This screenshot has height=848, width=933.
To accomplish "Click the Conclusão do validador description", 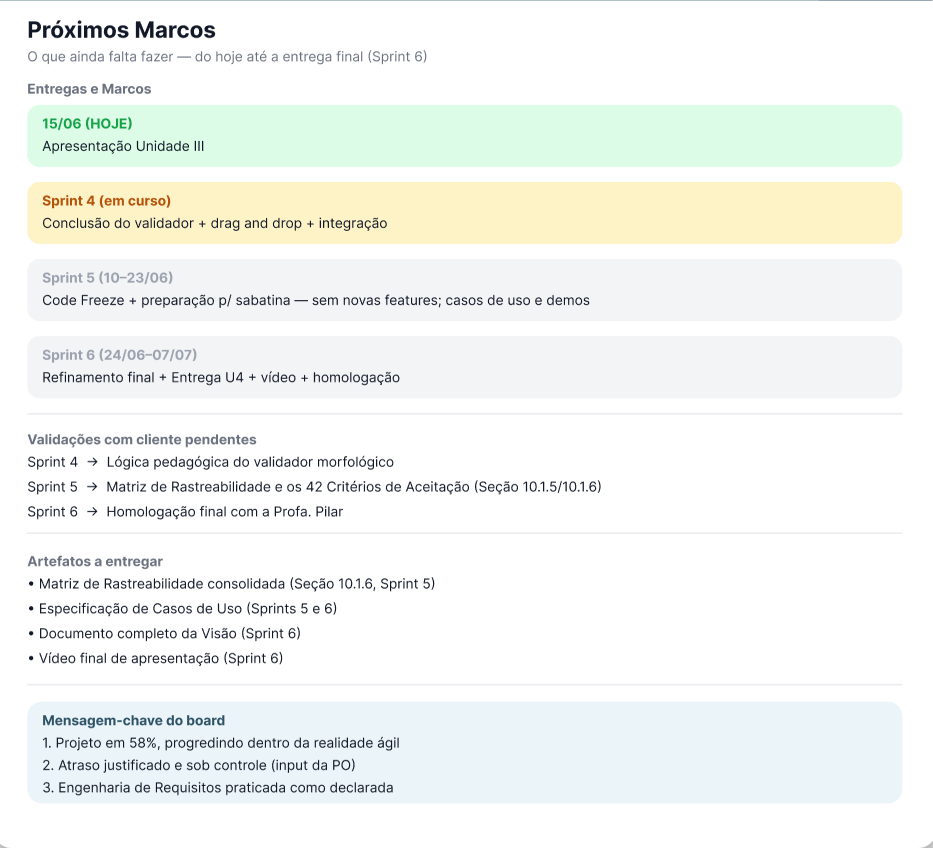I will pyautogui.click(x=215, y=223).
